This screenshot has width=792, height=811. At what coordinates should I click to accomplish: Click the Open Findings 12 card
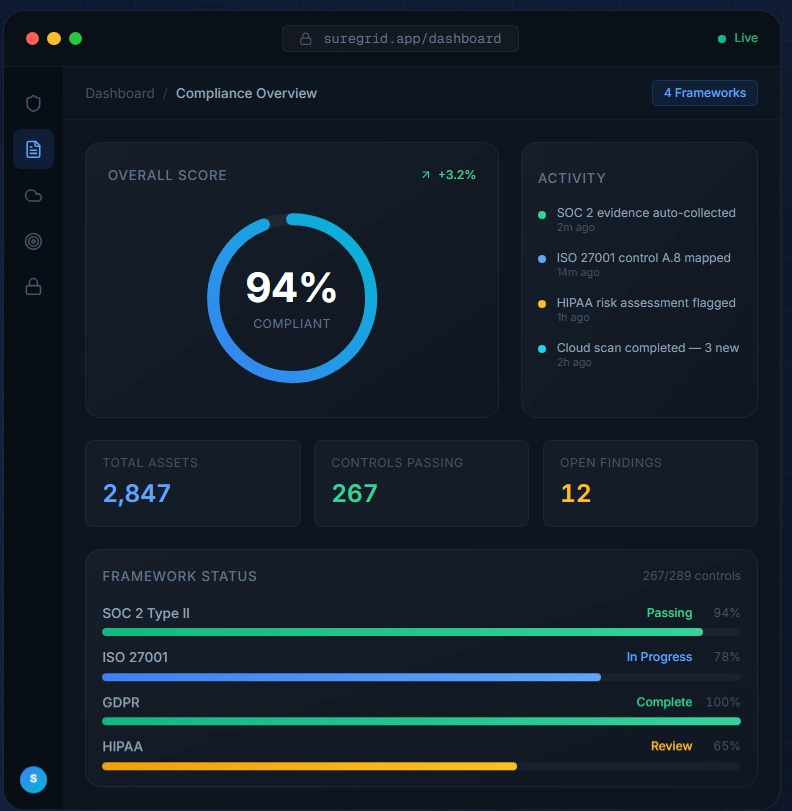pos(650,484)
